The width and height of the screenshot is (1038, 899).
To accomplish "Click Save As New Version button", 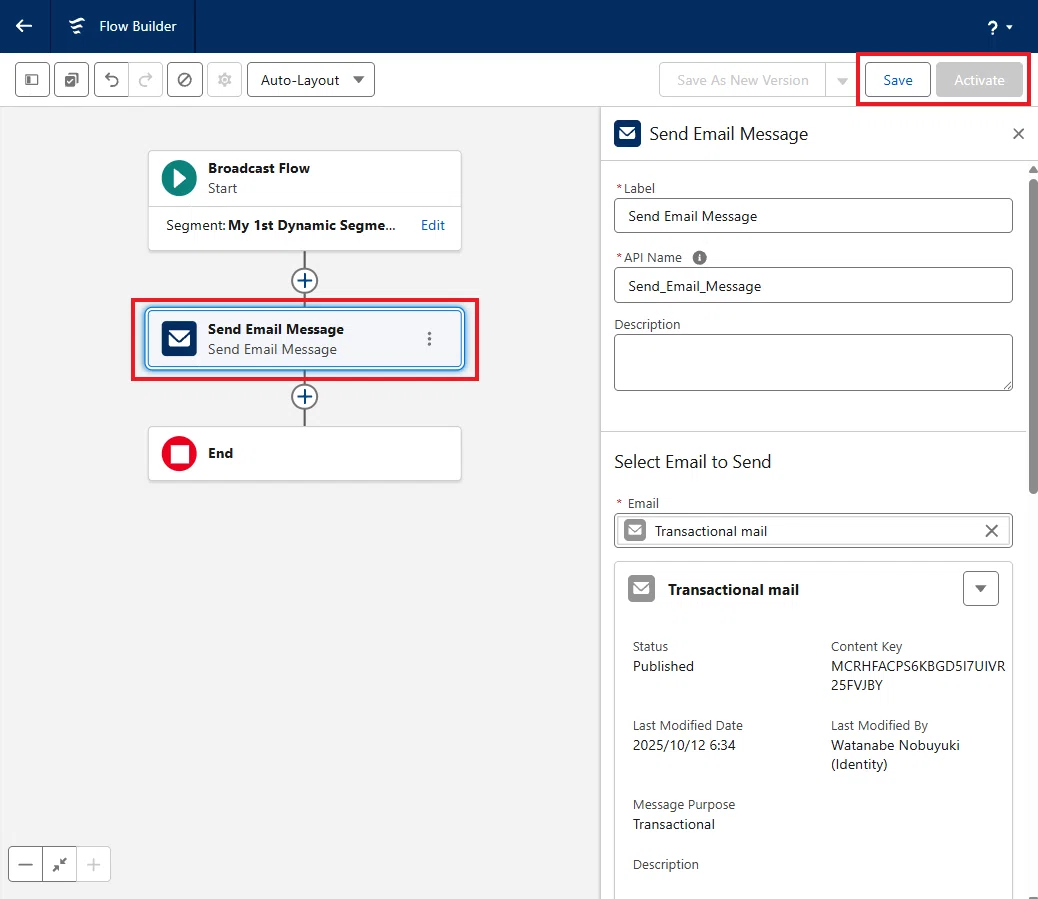I will 742,79.
